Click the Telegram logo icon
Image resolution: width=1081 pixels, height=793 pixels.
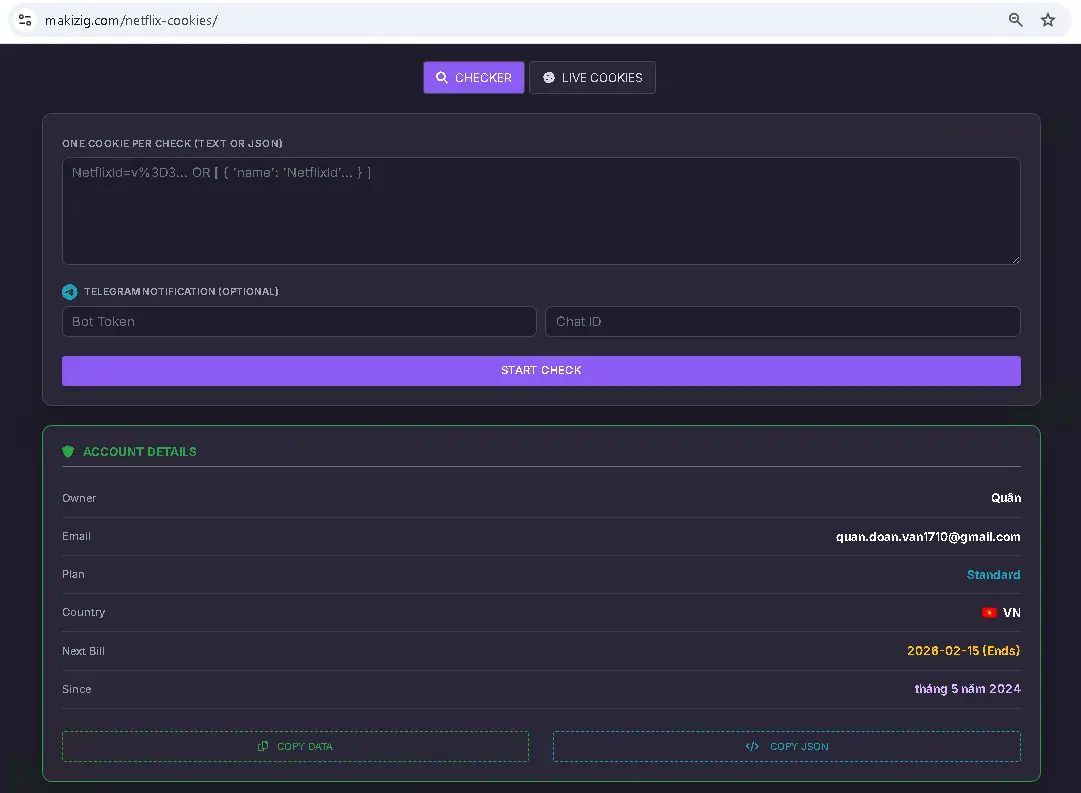coord(70,292)
